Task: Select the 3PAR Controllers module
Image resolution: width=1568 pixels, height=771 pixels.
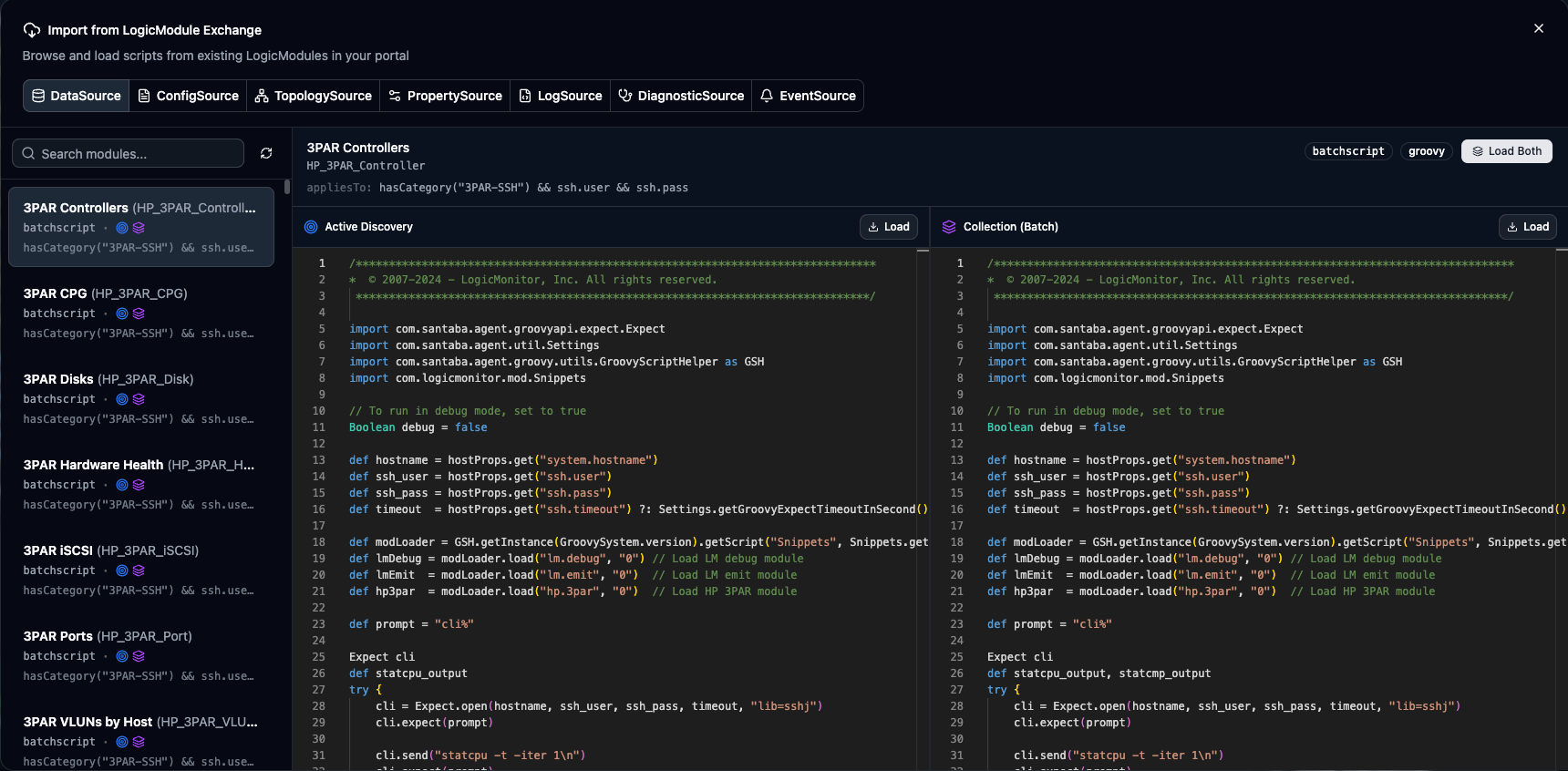Action: pos(141,227)
